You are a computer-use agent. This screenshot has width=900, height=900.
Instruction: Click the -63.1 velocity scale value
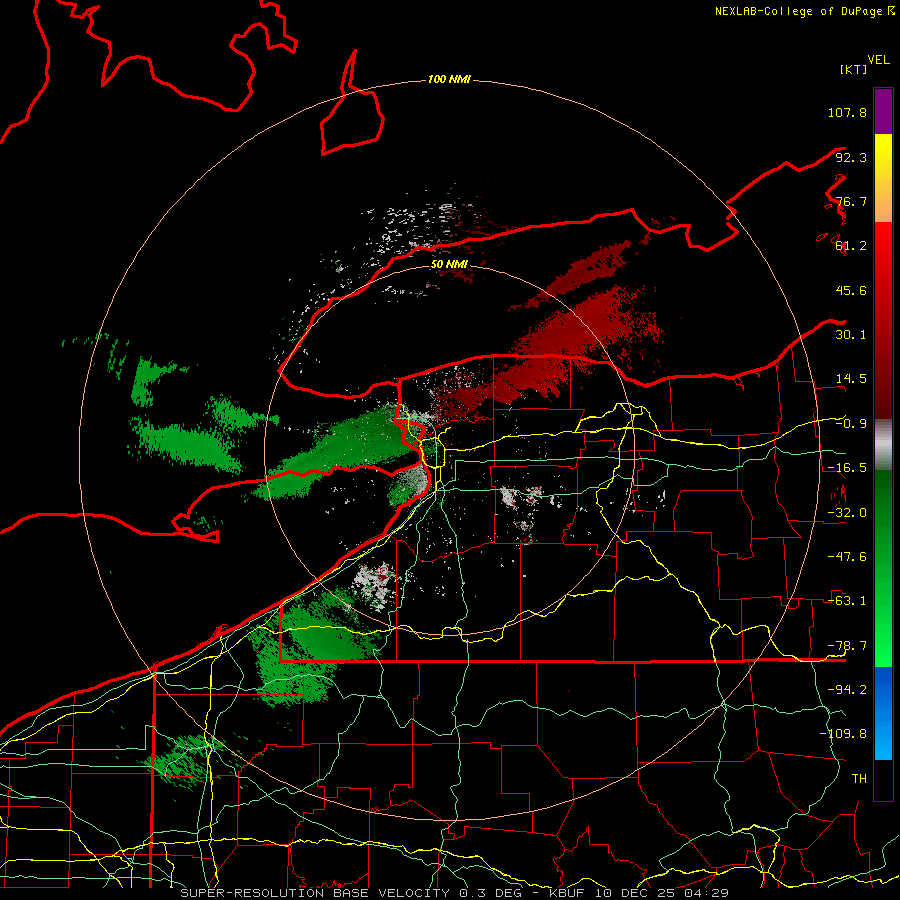pyautogui.click(x=847, y=601)
